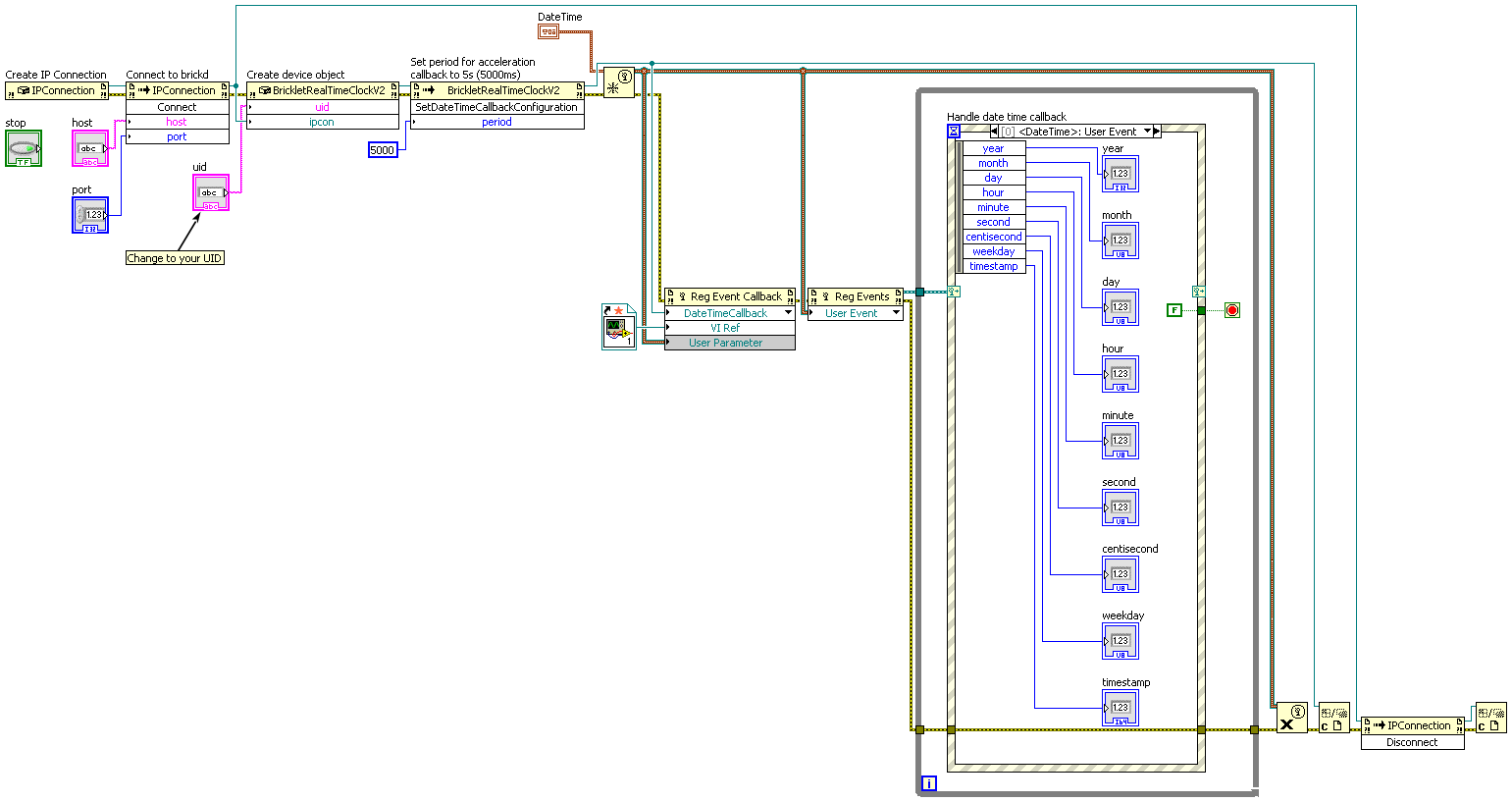Viewport: 1512px width, 802px height.
Task: Click the previous event case arrow
Action: pos(993,132)
